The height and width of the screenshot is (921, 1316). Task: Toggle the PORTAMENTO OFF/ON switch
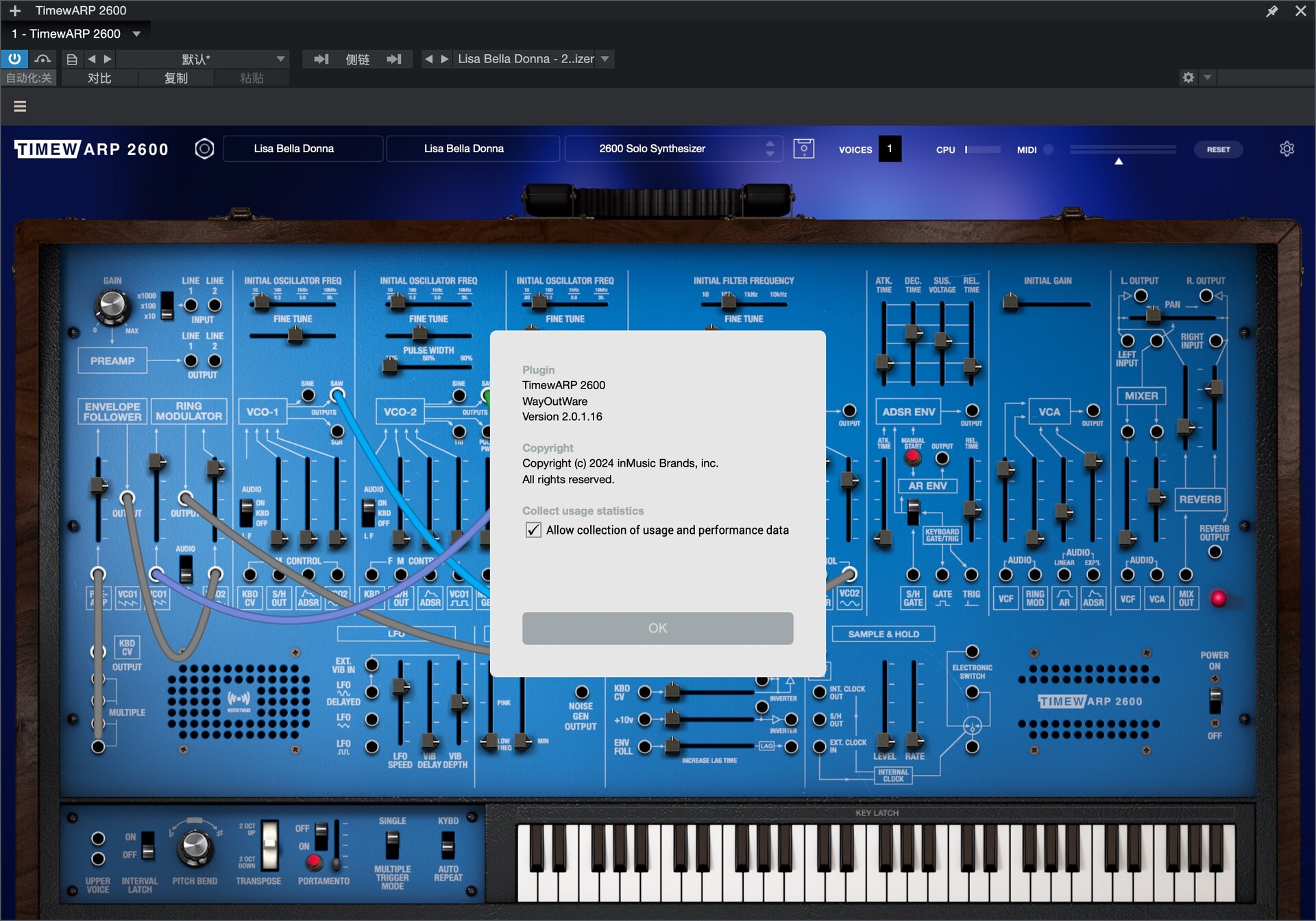321,836
